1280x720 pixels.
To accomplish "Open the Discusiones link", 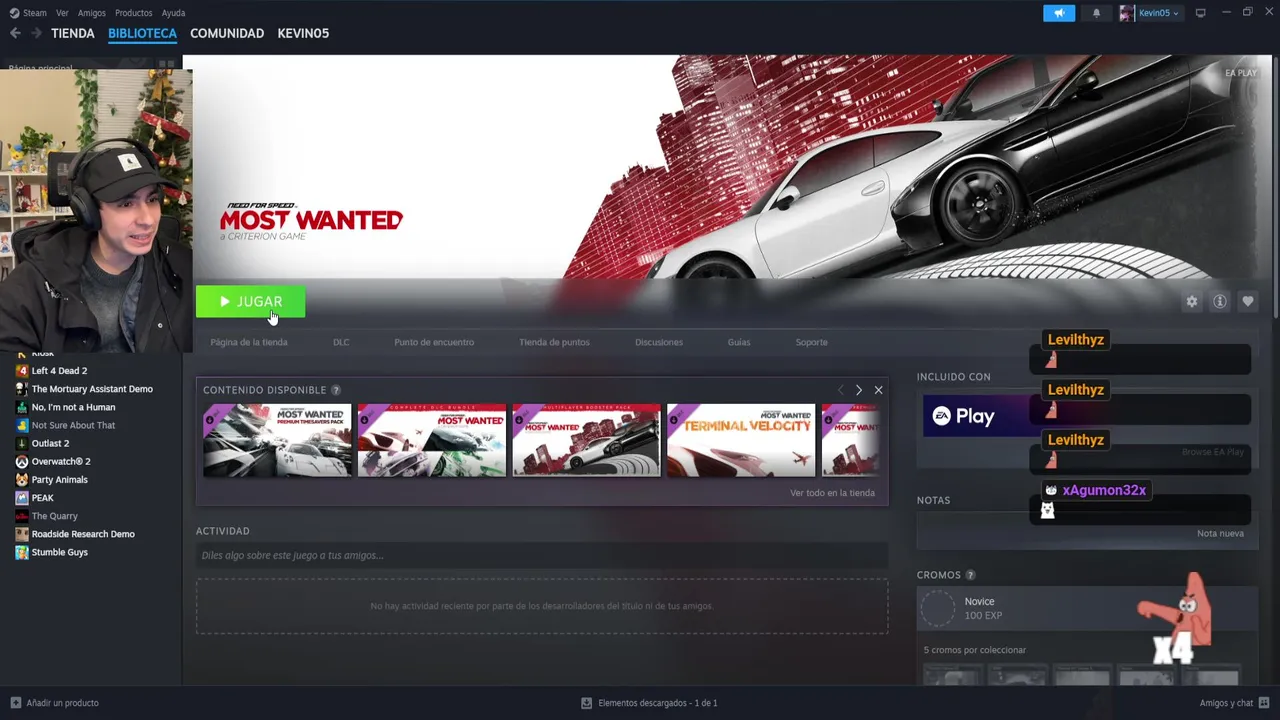I will point(659,342).
